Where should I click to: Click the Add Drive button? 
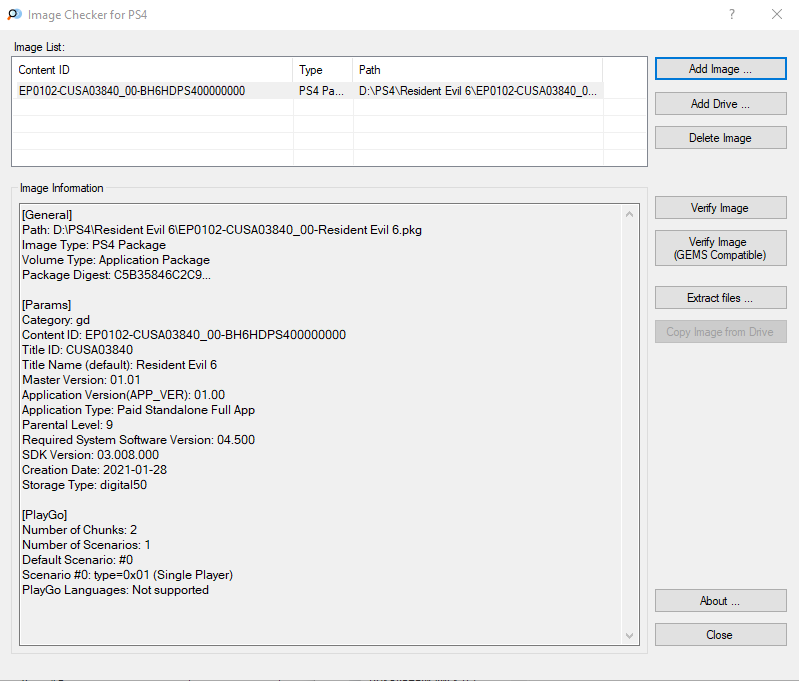tap(721, 103)
